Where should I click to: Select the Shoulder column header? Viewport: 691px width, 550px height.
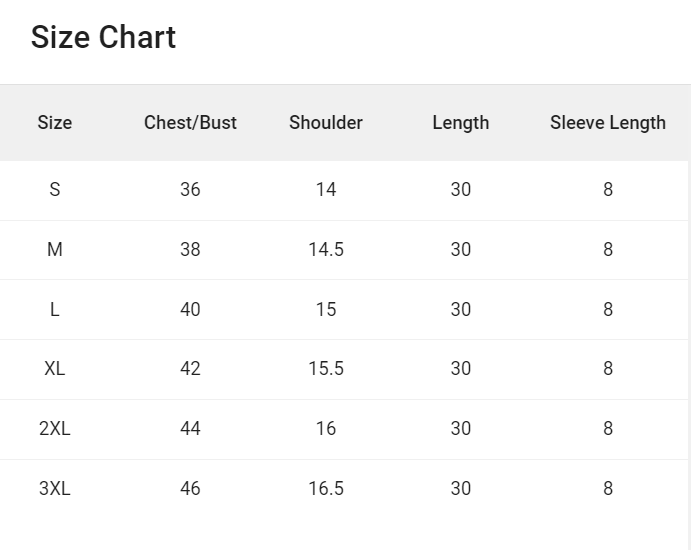(326, 123)
